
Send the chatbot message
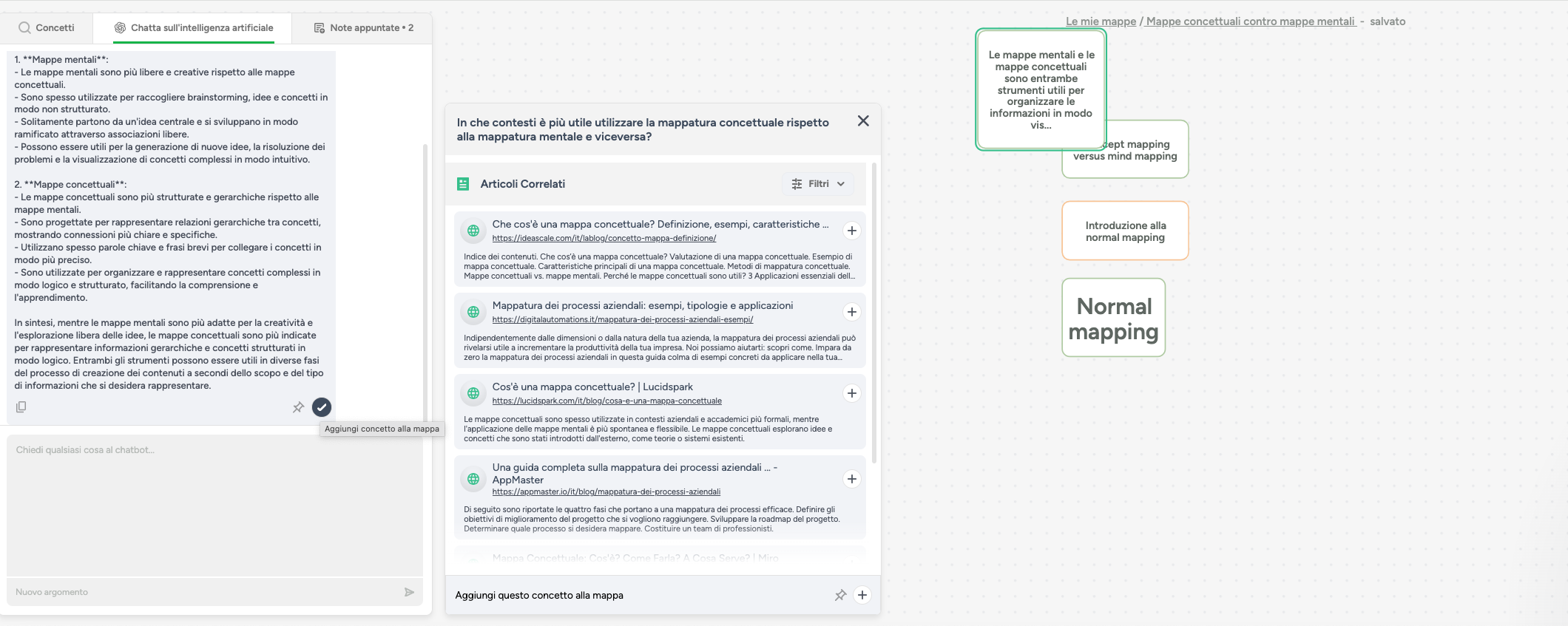tap(409, 592)
